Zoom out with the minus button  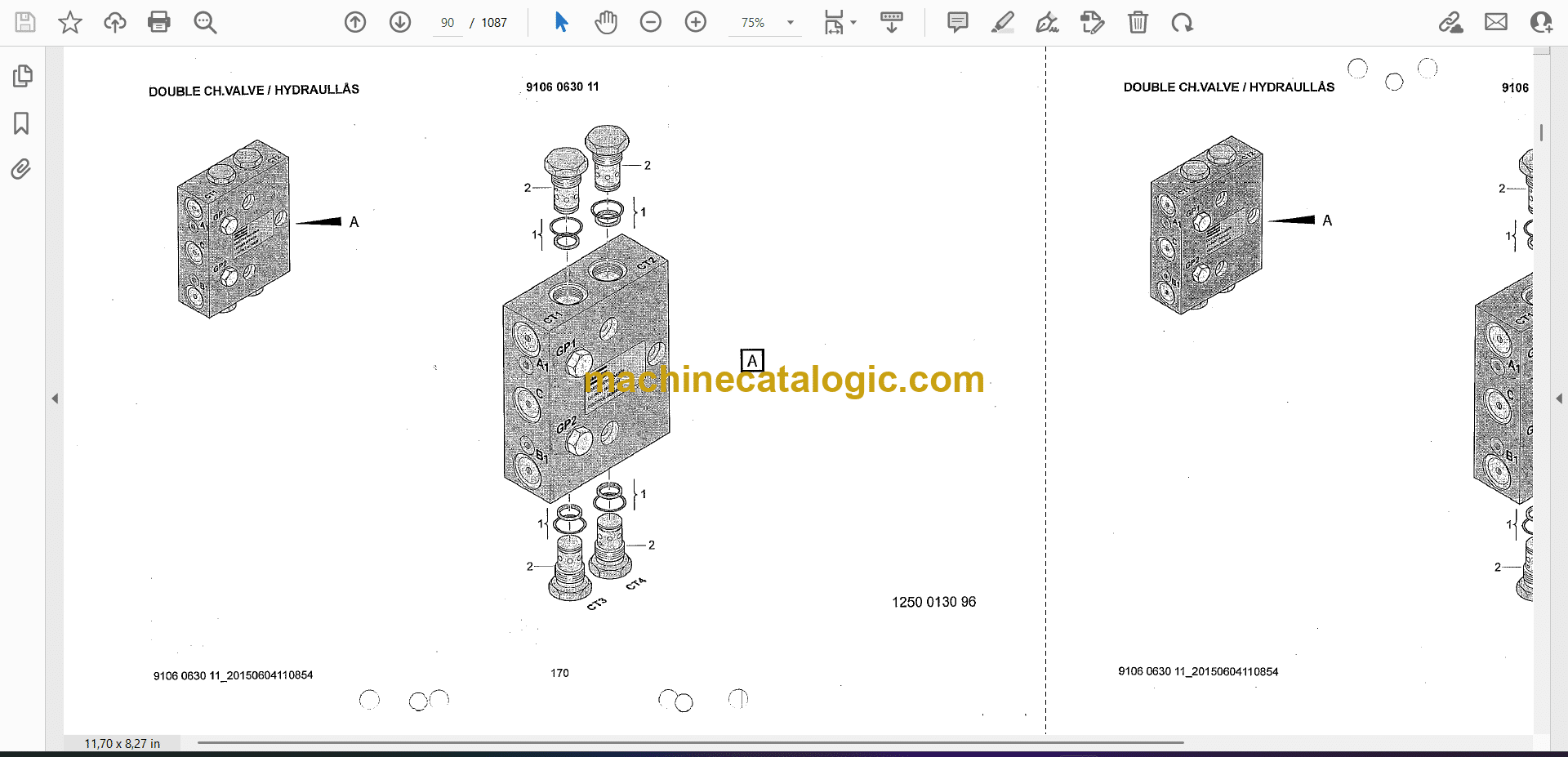(651, 22)
